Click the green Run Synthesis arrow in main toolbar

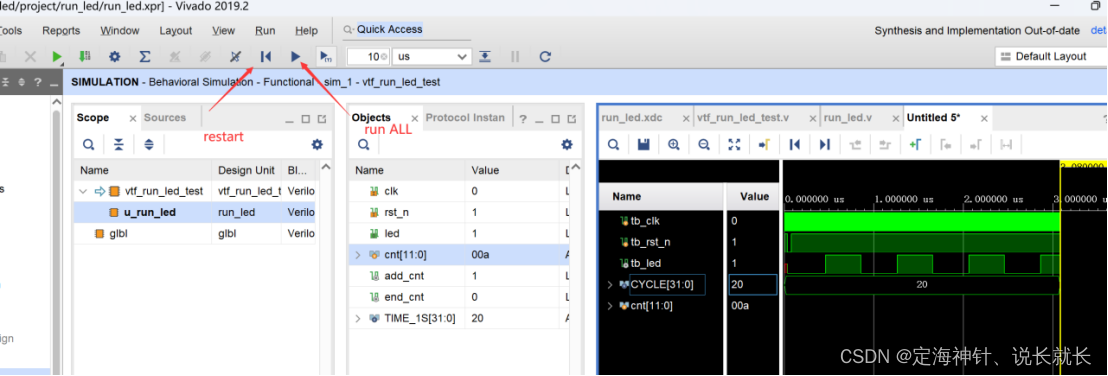(57, 56)
